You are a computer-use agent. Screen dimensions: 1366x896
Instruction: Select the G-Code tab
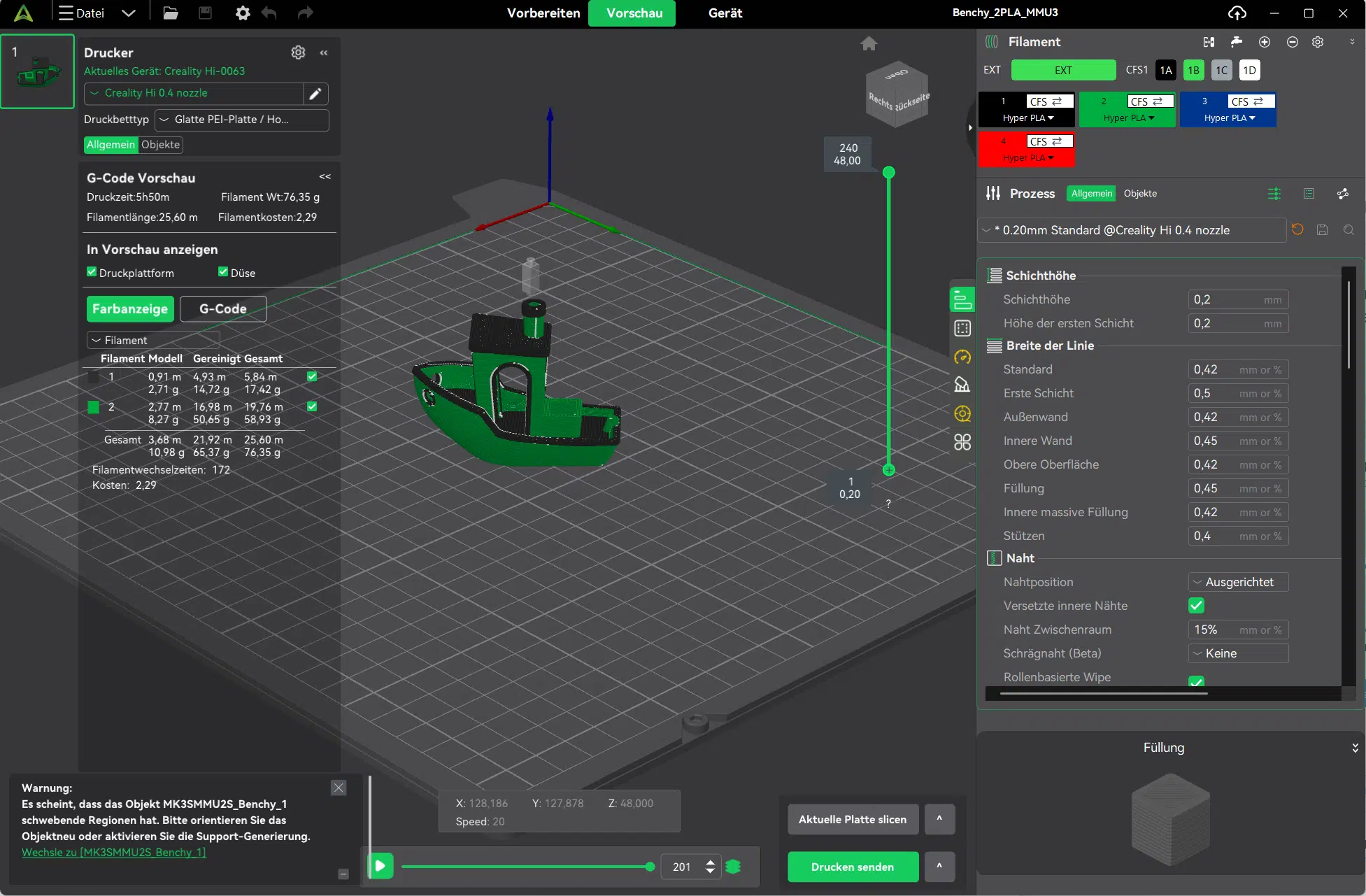[x=223, y=308]
